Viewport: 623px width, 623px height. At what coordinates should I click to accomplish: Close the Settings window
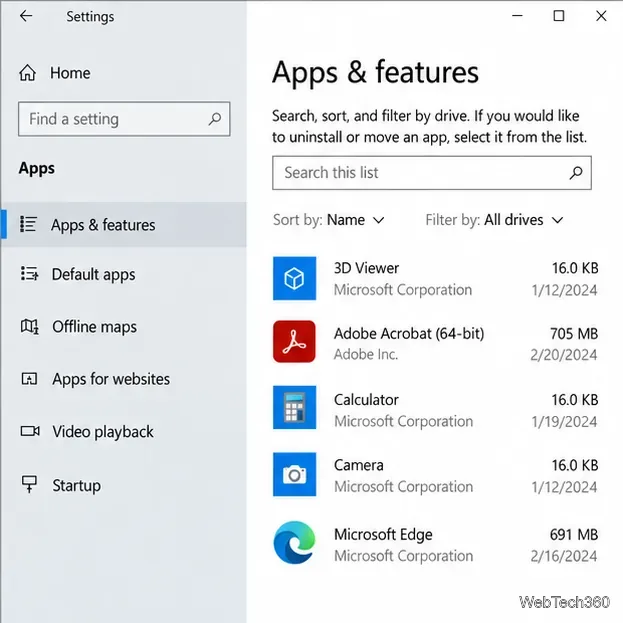click(x=601, y=16)
